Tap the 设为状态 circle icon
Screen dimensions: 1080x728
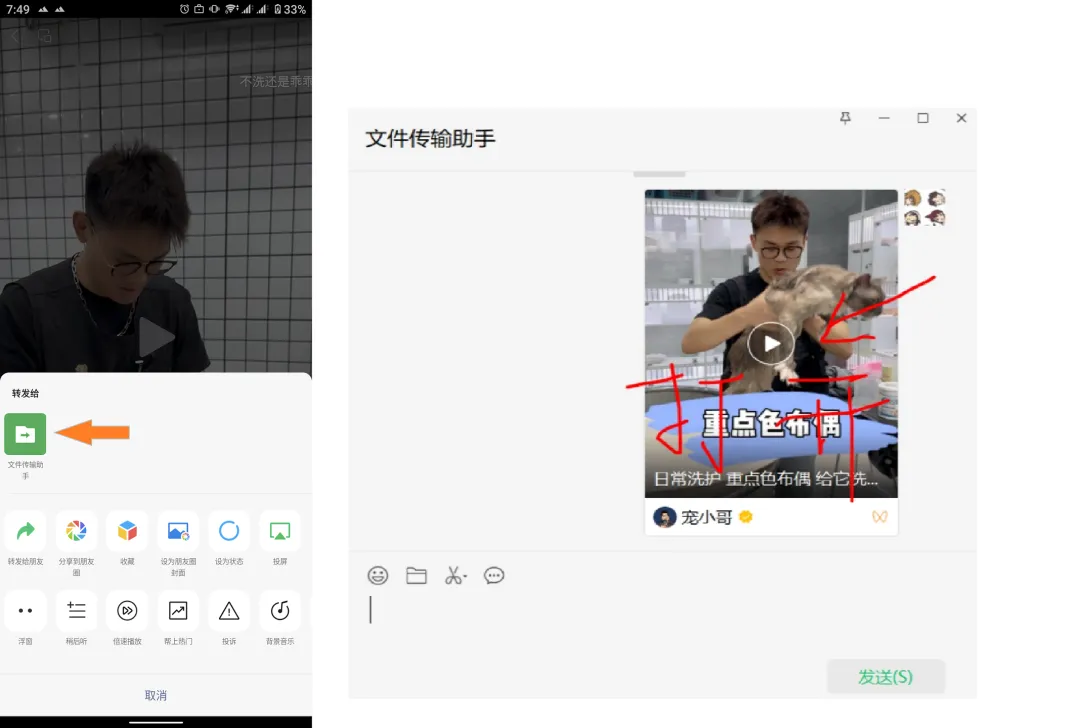tap(229, 531)
